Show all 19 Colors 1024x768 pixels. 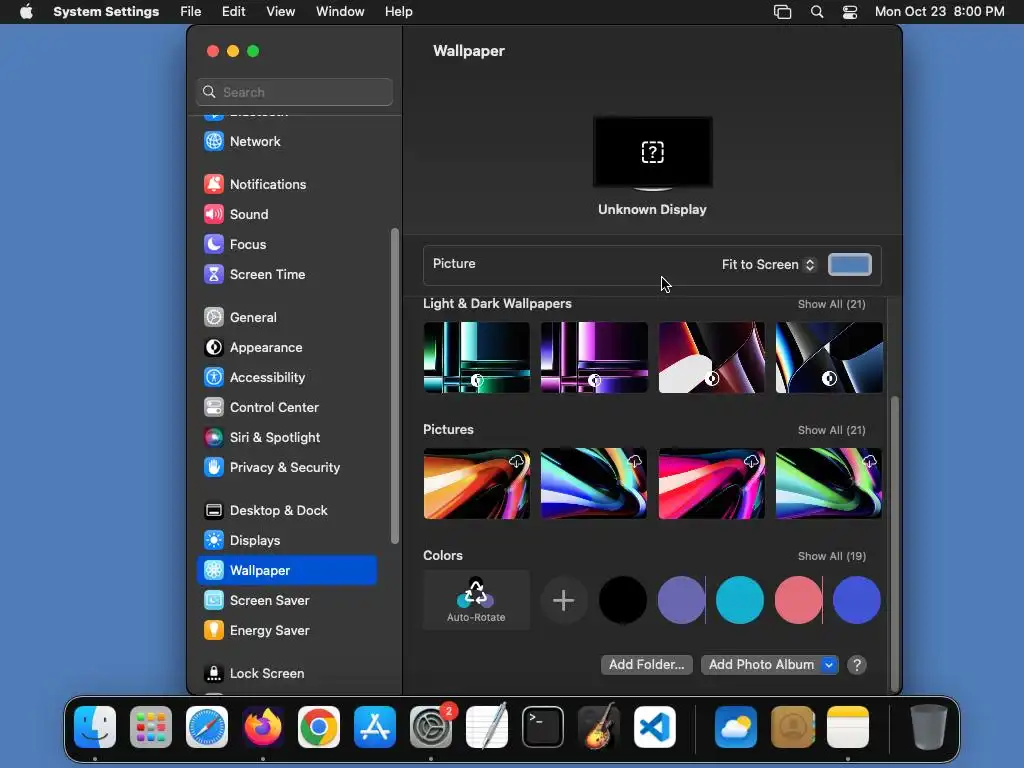tap(831, 556)
